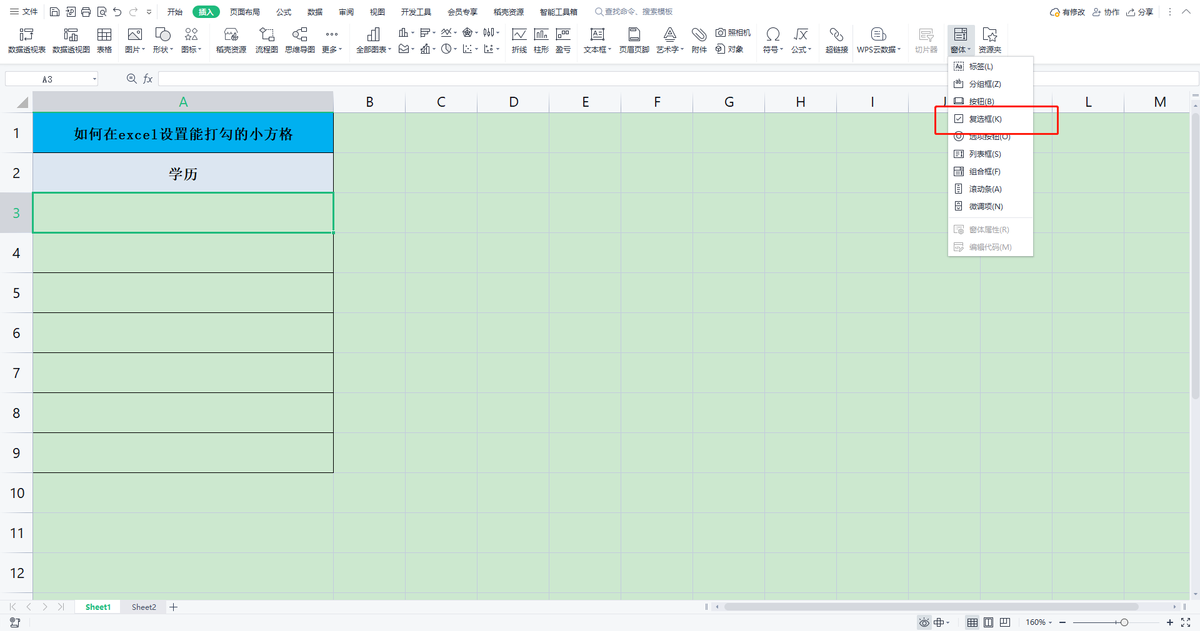Insert a 盈亏 win/loss sparkline
Viewport: 1200px width, 631px height.
point(563,40)
